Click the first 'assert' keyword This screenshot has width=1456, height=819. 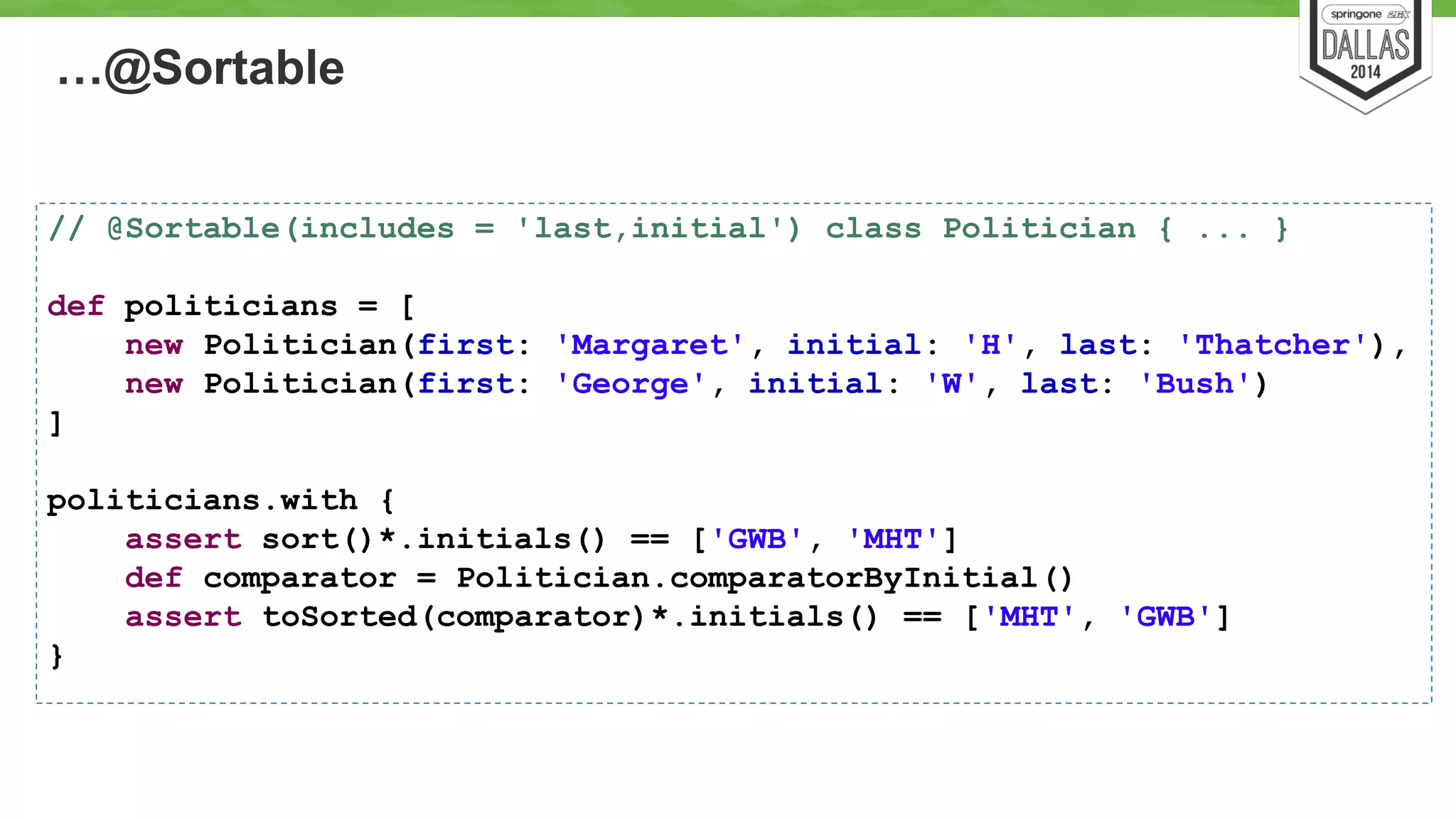click(x=183, y=540)
